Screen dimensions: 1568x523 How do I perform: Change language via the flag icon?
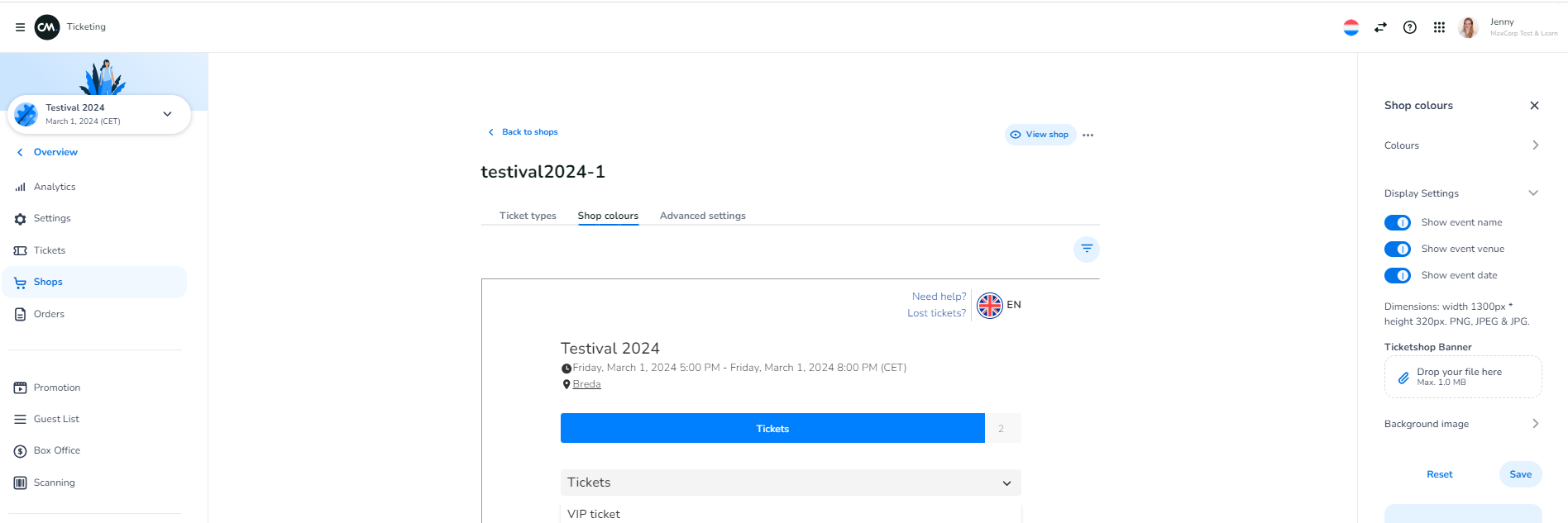[x=1351, y=27]
